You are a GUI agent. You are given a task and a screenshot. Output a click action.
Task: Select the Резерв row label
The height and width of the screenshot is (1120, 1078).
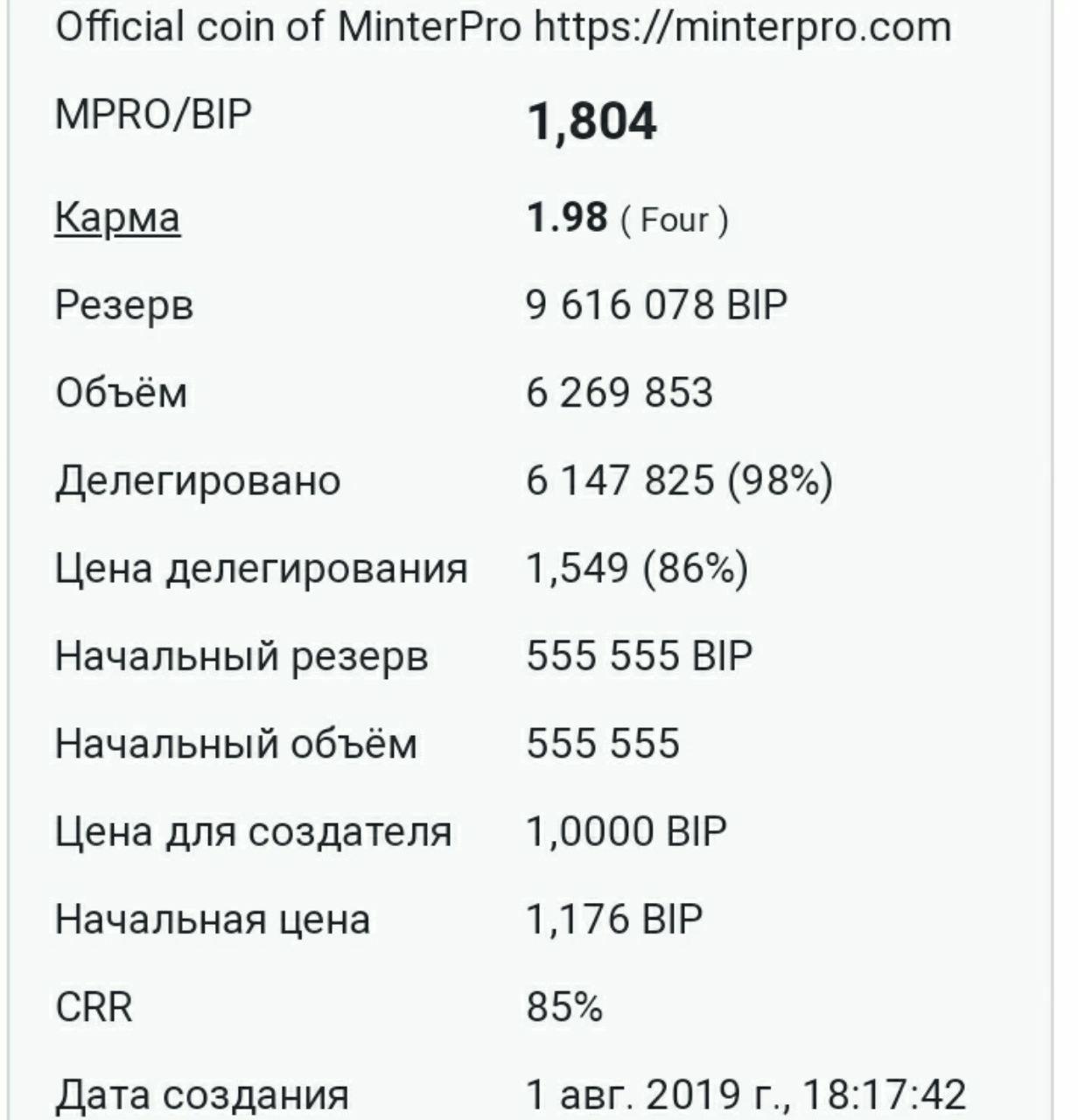pos(123,305)
